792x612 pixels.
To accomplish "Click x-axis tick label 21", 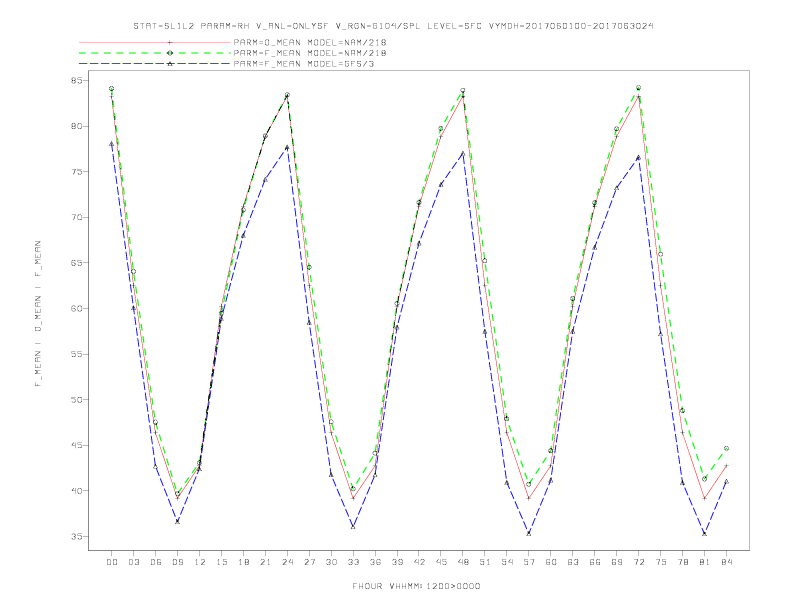I will [x=266, y=562].
